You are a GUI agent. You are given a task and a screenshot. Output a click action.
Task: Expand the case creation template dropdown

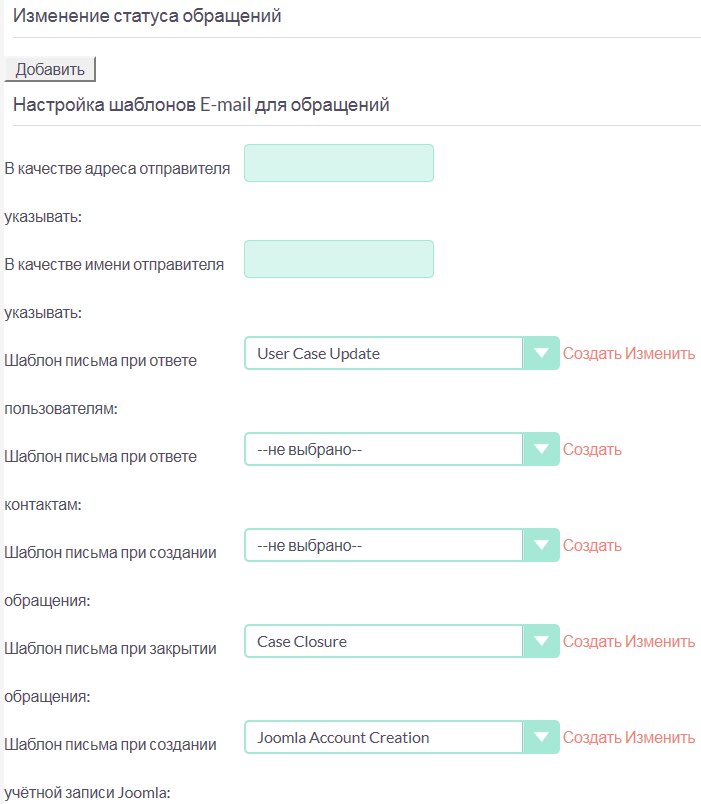(x=401, y=546)
